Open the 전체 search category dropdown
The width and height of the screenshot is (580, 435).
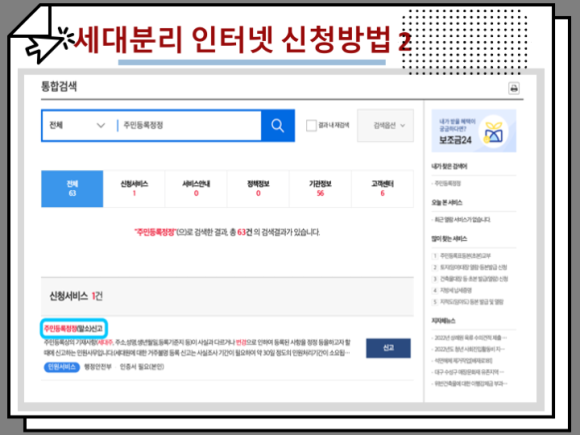pos(77,125)
